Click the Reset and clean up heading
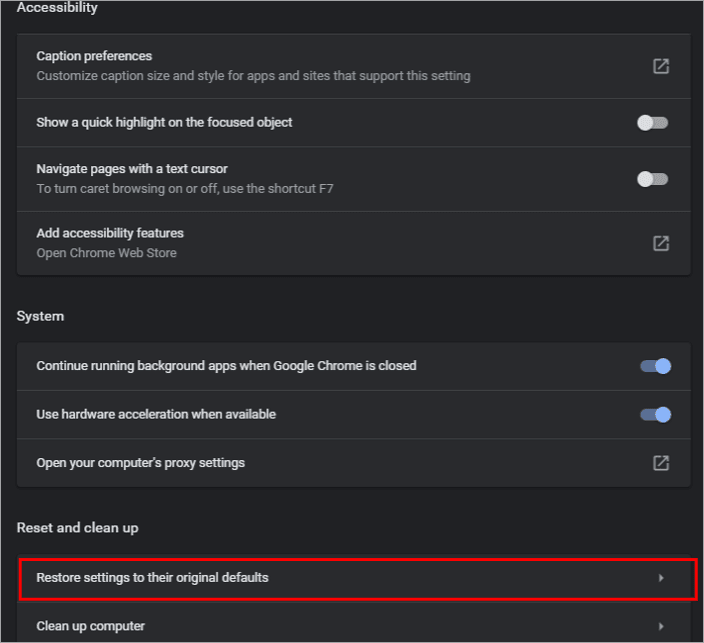This screenshot has width=704, height=643. tap(77, 527)
